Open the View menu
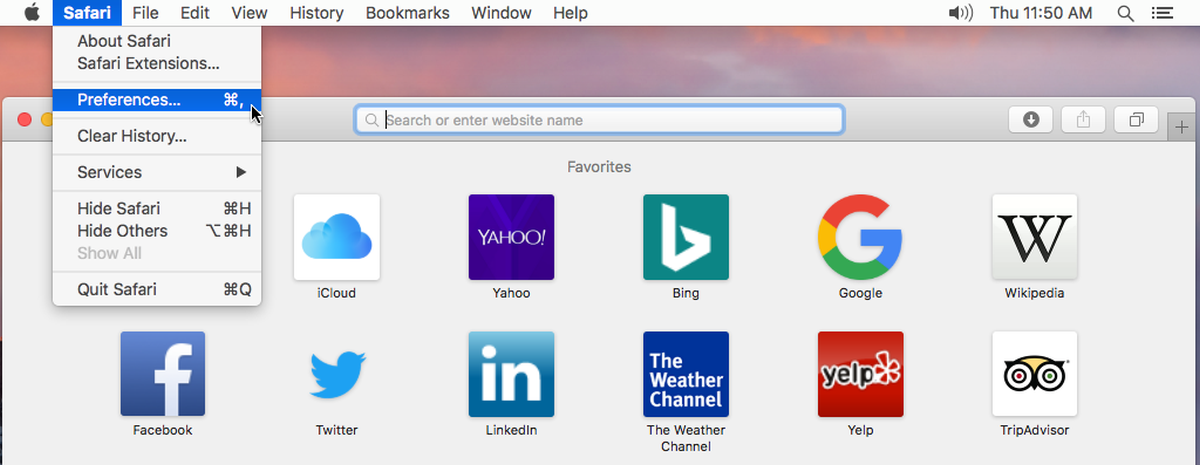The height and width of the screenshot is (465, 1200). [249, 13]
